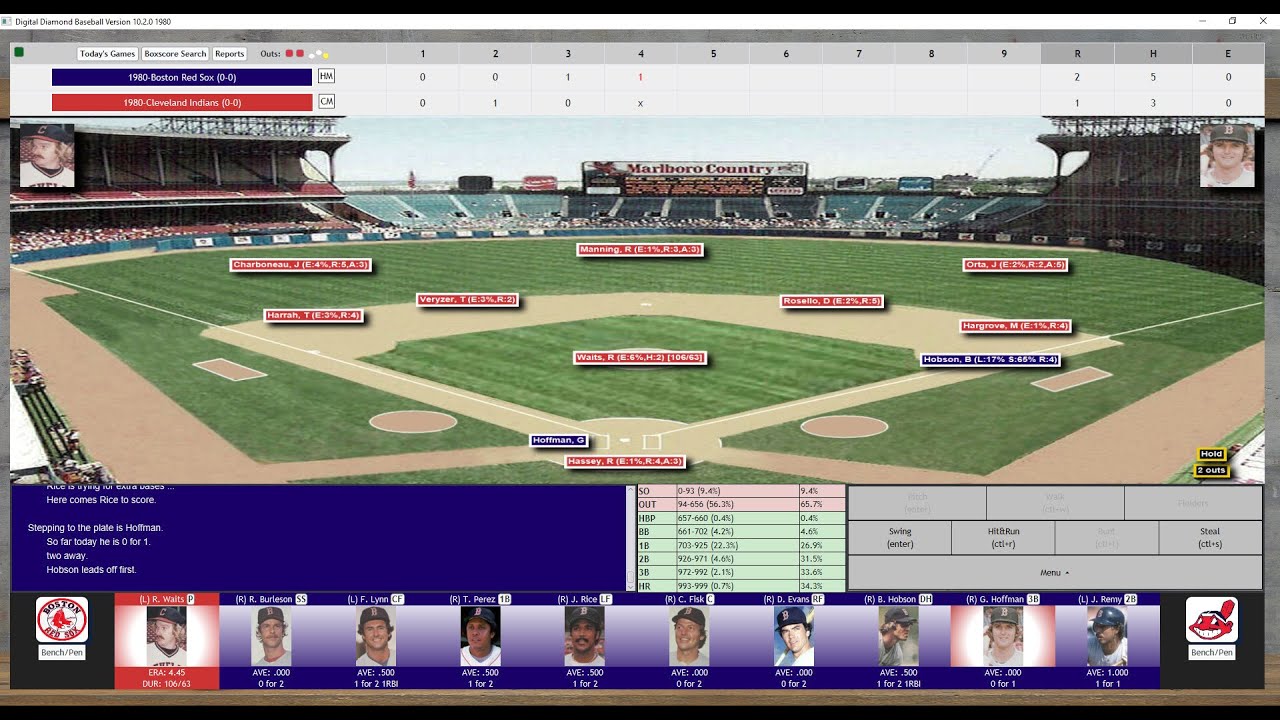
Task: Click play-by-play log scrollbar
Action: (x=630, y=538)
